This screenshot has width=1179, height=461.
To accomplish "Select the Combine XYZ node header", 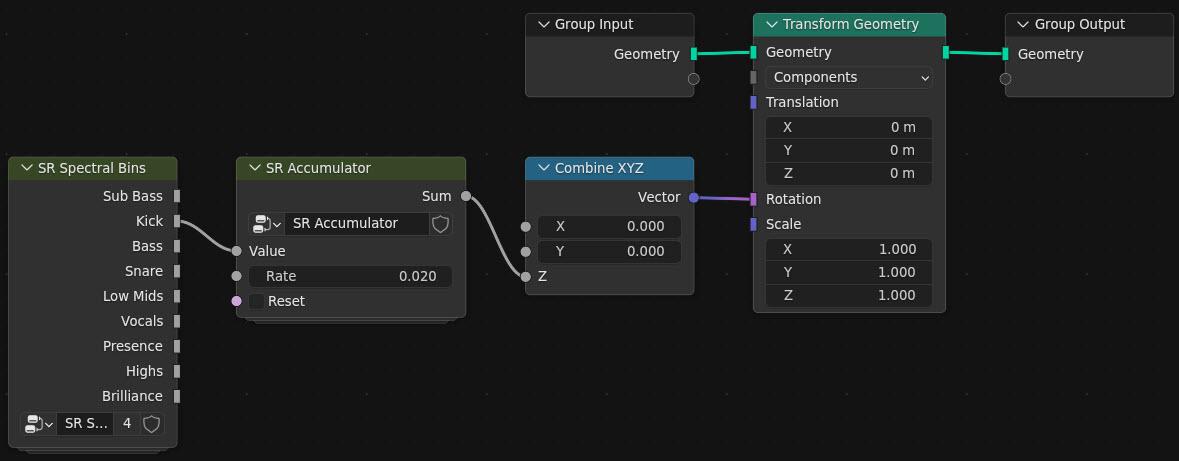I will (x=609, y=168).
